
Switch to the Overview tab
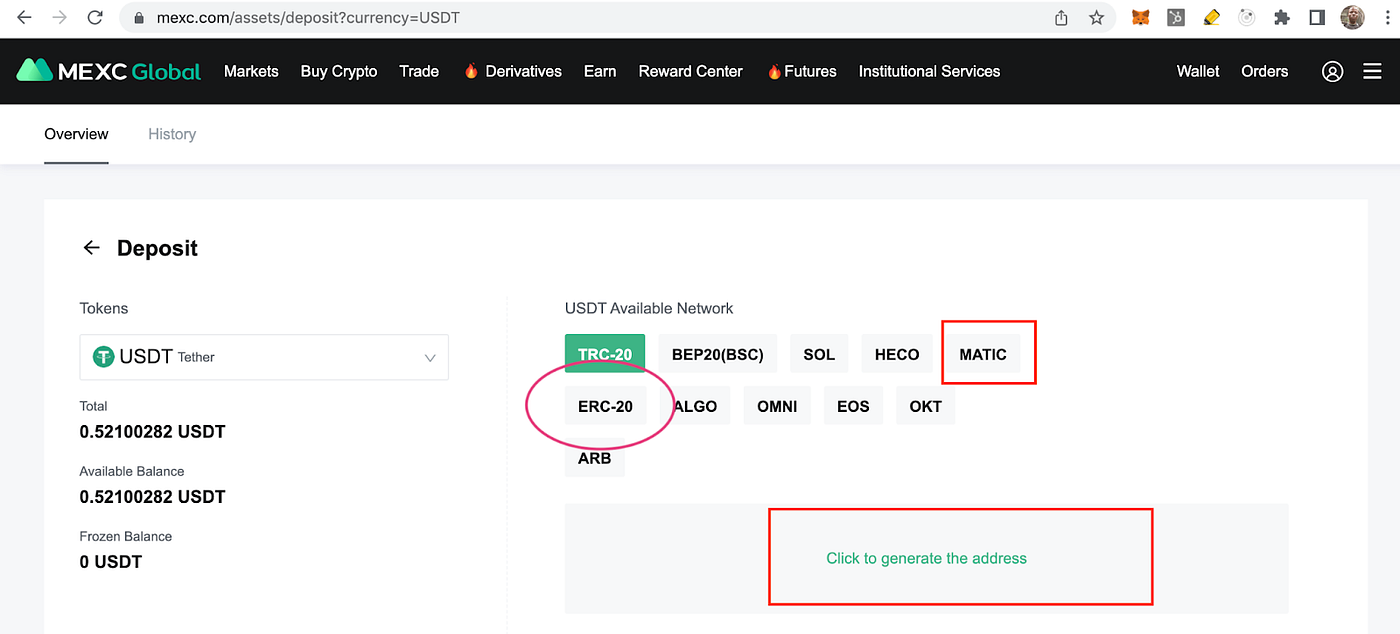click(x=76, y=134)
